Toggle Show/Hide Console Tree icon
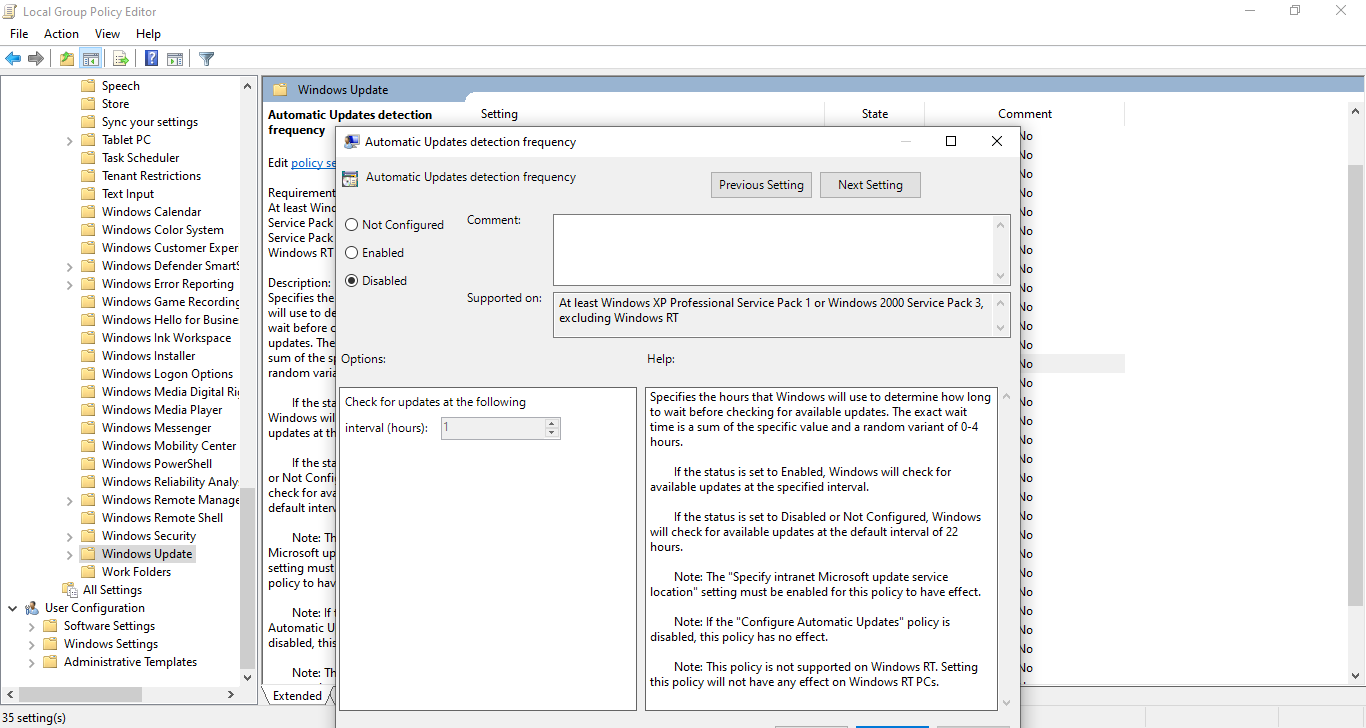Image resolution: width=1366 pixels, height=728 pixels. [90, 59]
